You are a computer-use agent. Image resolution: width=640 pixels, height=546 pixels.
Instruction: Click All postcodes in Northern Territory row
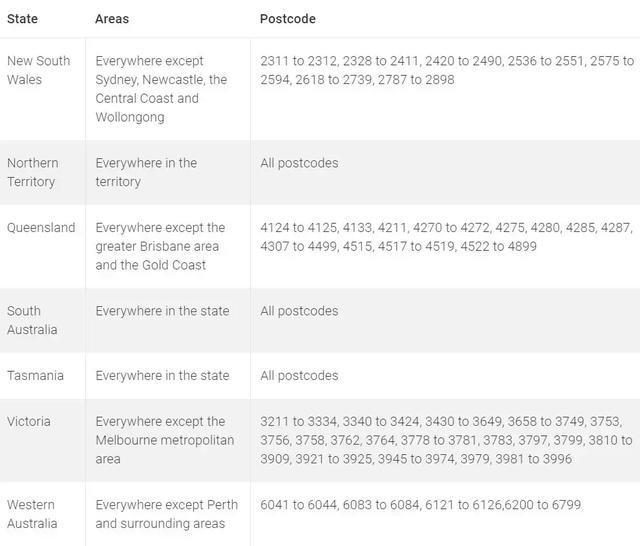[x=299, y=163]
